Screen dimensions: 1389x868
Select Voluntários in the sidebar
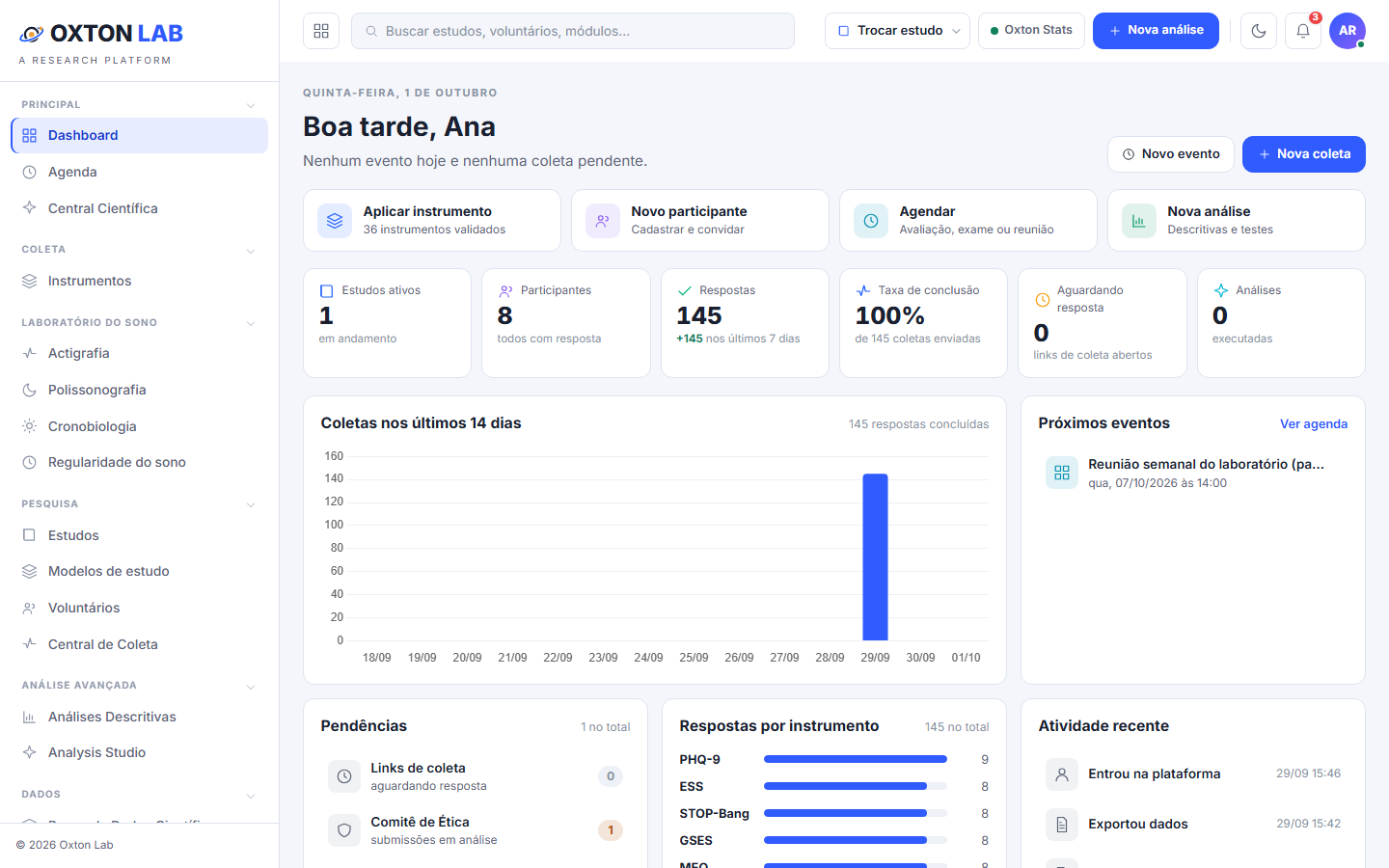click(139, 608)
